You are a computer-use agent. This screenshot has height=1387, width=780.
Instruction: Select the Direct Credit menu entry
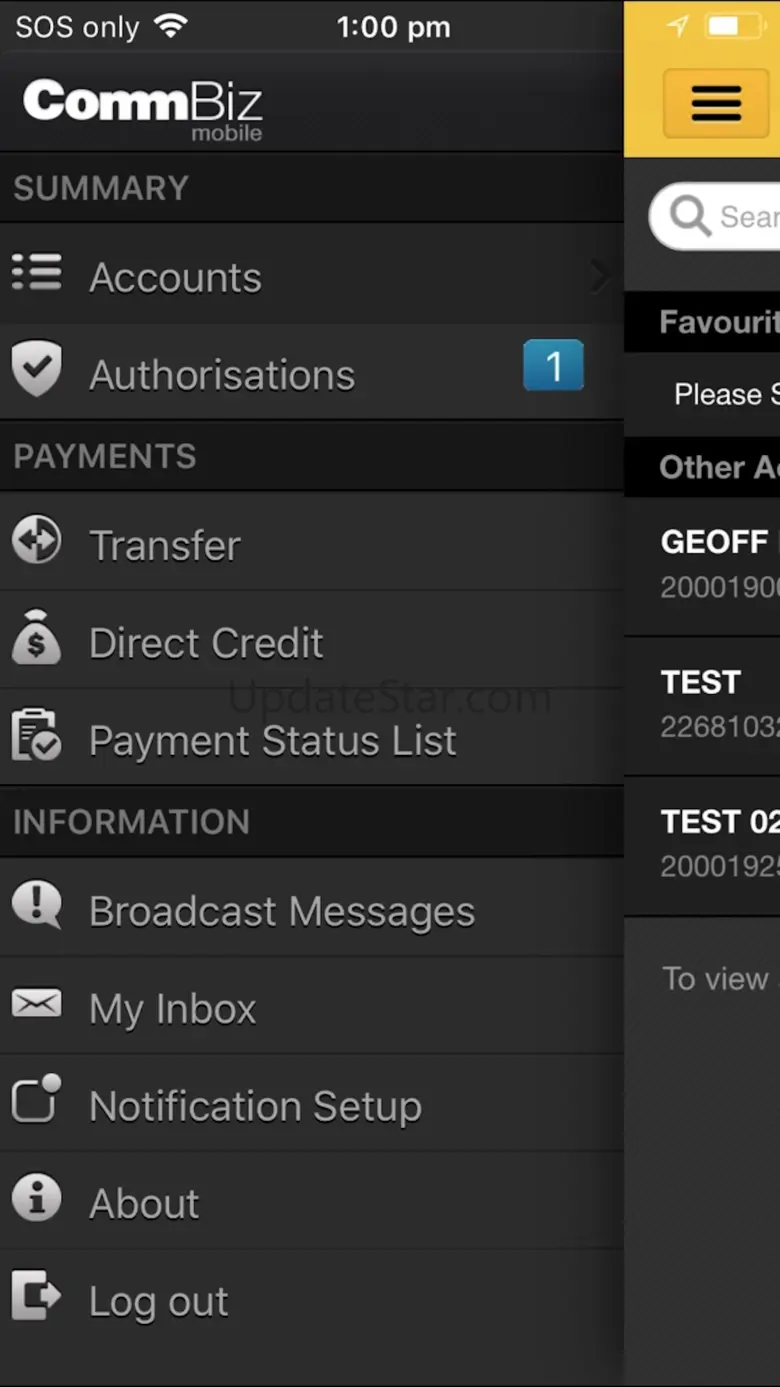pyautogui.click(x=206, y=643)
